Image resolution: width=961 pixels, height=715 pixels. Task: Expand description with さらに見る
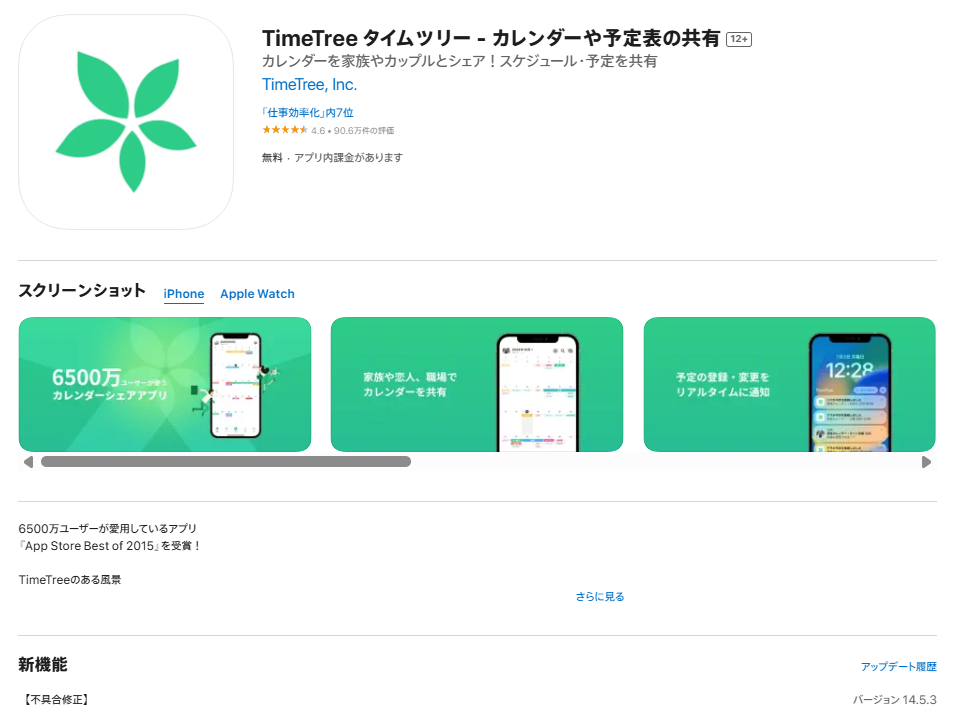point(599,597)
